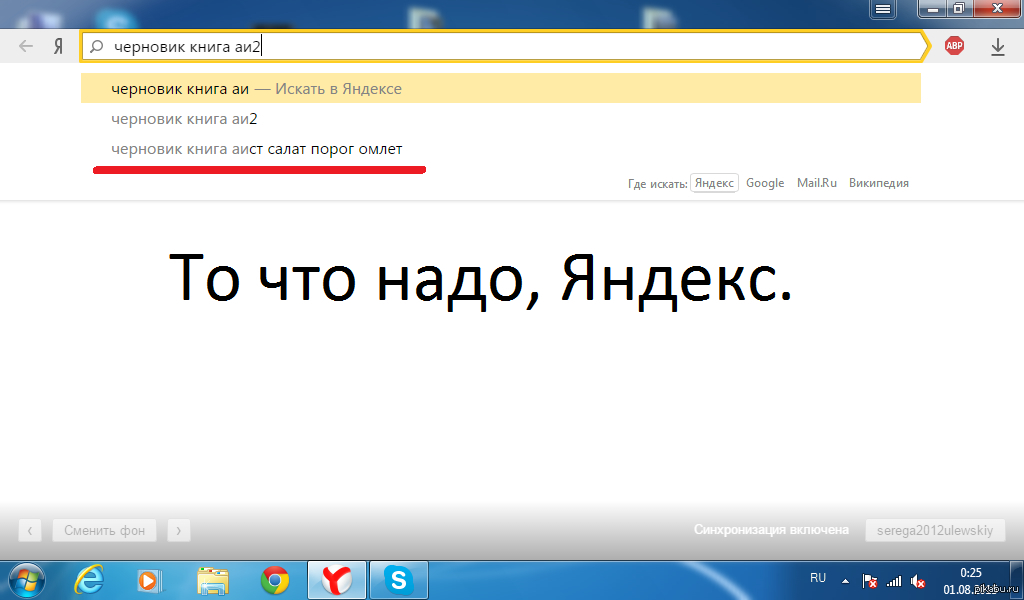Screen dimensions: 1024x600
Task: Open Skype from the taskbar
Action: click(x=399, y=579)
